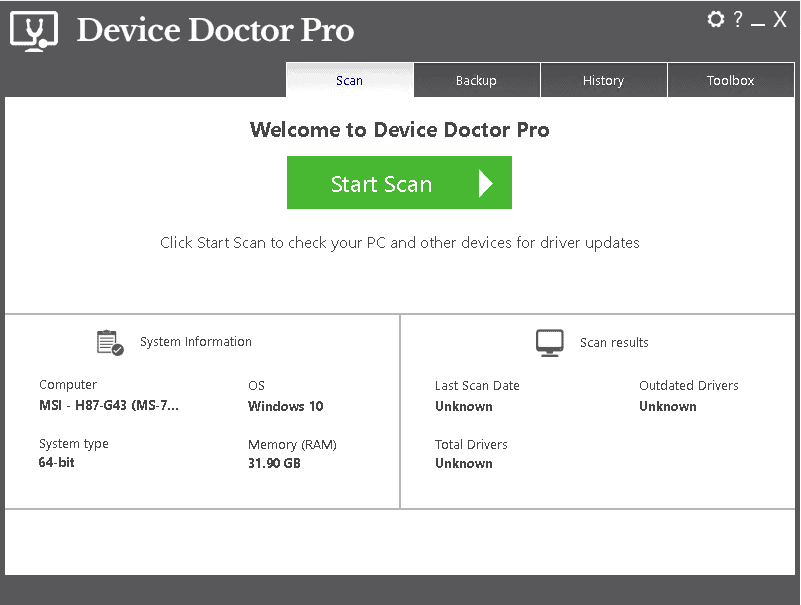Click the Outdated Drivers Unknown text

point(667,406)
